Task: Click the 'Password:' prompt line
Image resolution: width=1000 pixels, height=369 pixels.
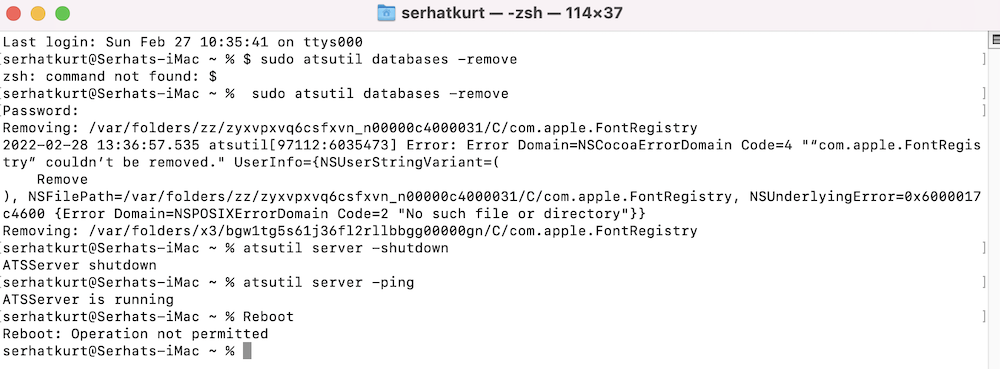Action: (x=41, y=111)
